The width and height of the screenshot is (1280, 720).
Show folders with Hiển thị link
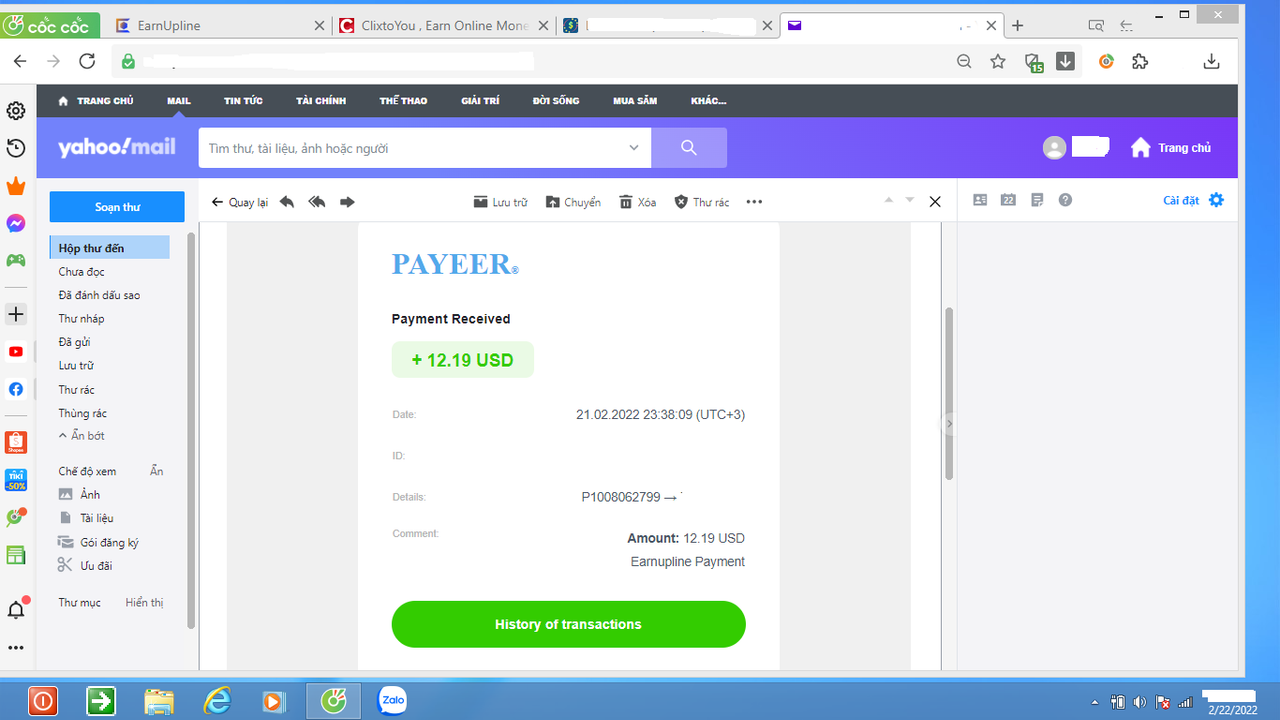tap(144, 602)
